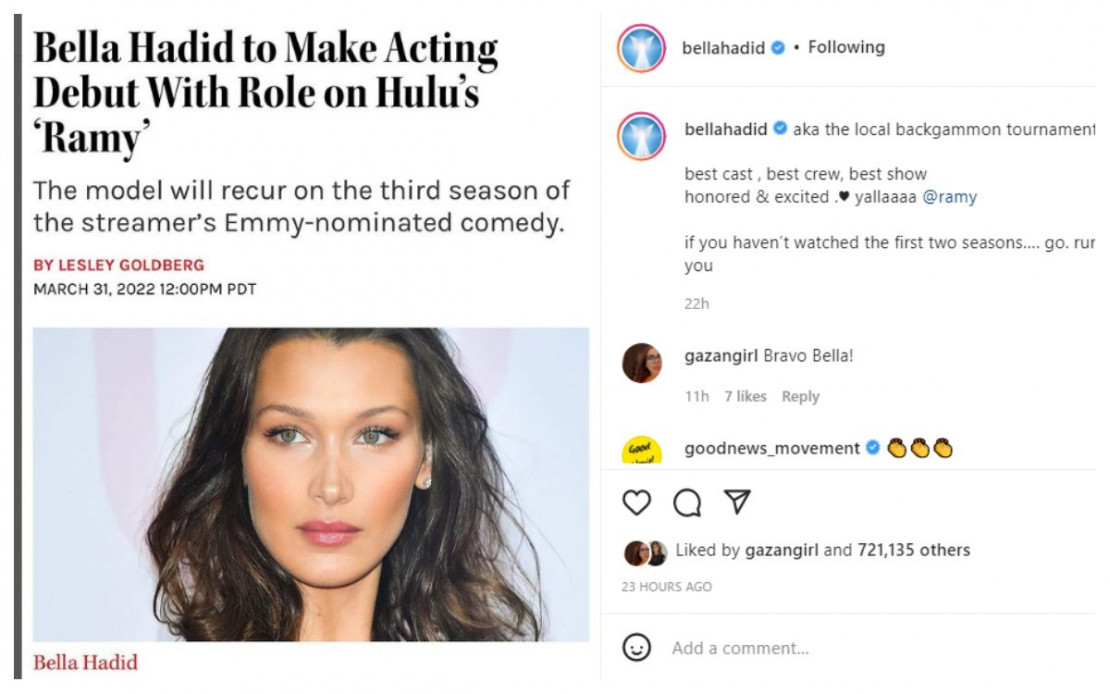The image size is (1110, 694).
Task: Open gazangirl commenter avatar
Action: point(641,363)
